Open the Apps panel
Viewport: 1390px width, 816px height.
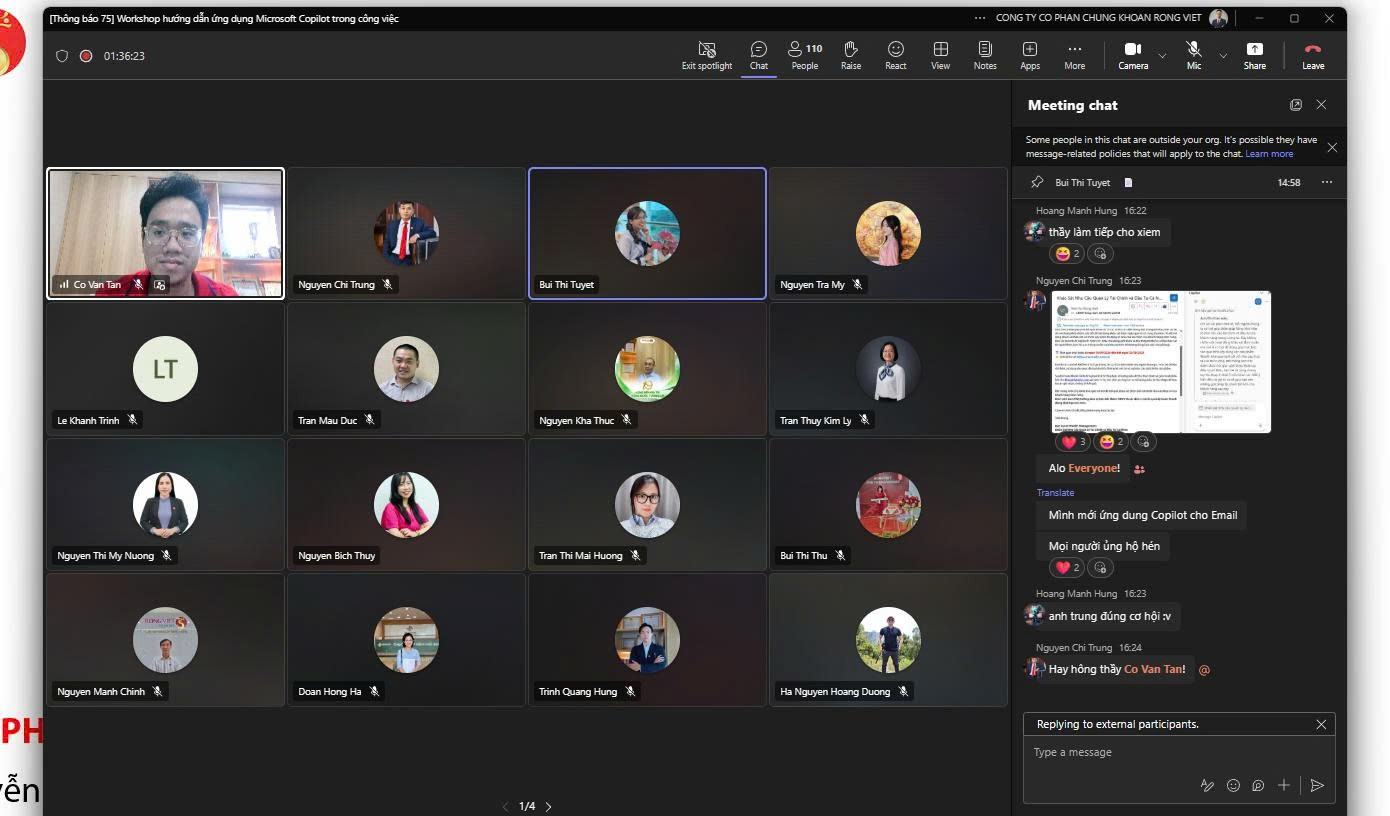(x=1030, y=55)
